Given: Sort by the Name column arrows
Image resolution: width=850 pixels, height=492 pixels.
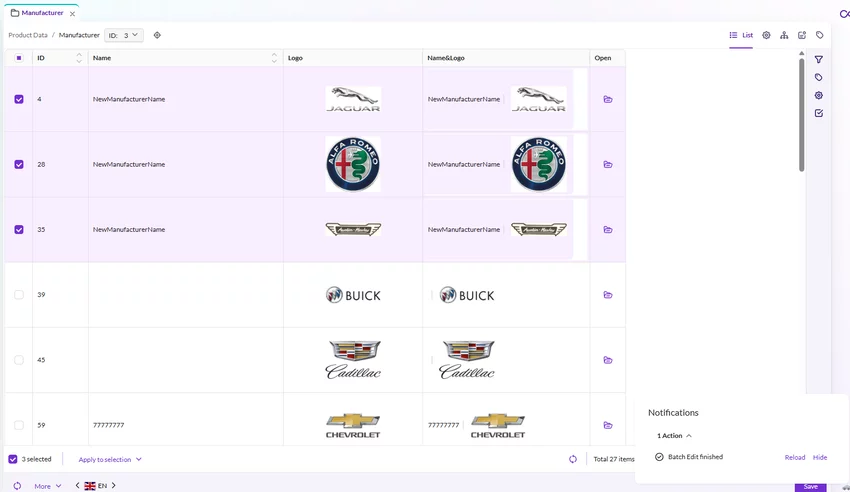Looking at the screenshot, I should [x=274, y=58].
